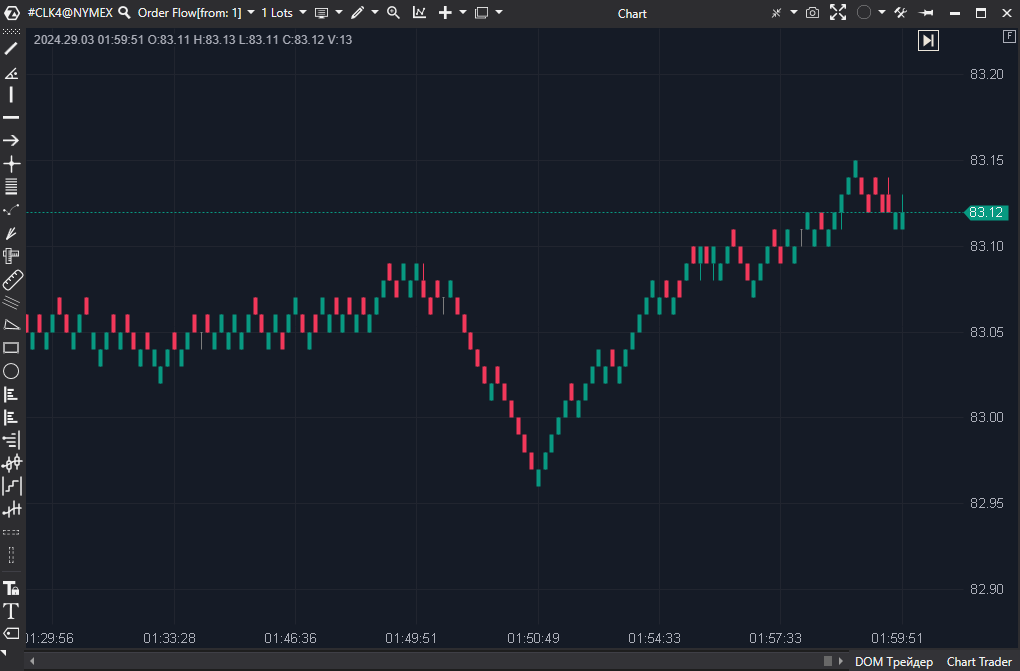
Task: Select the arrow drawing tool
Action: [x=11, y=140]
